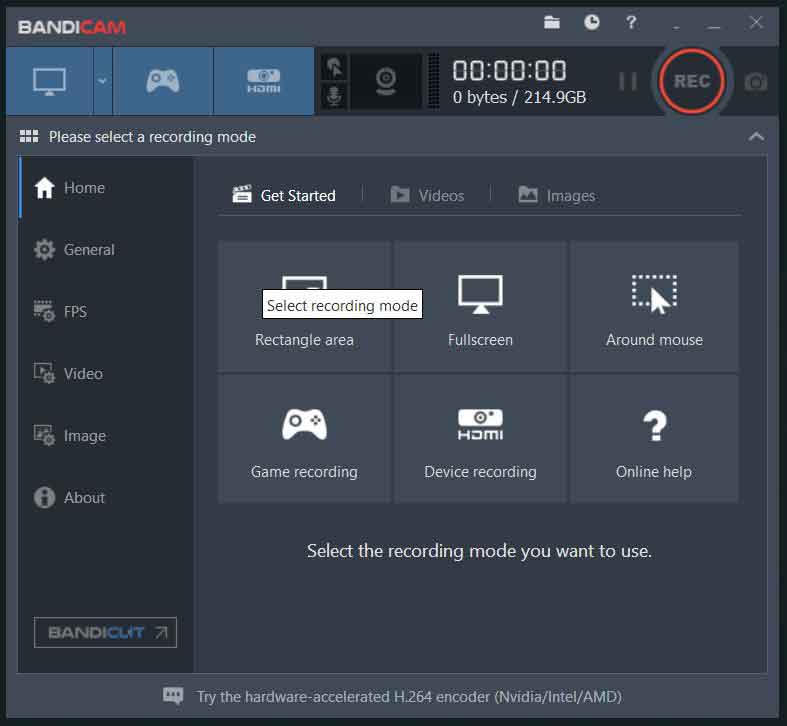Image resolution: width=787 pixels, height=726 pixels.
Task: Toggle microphone recording icon
Action: 334,96
